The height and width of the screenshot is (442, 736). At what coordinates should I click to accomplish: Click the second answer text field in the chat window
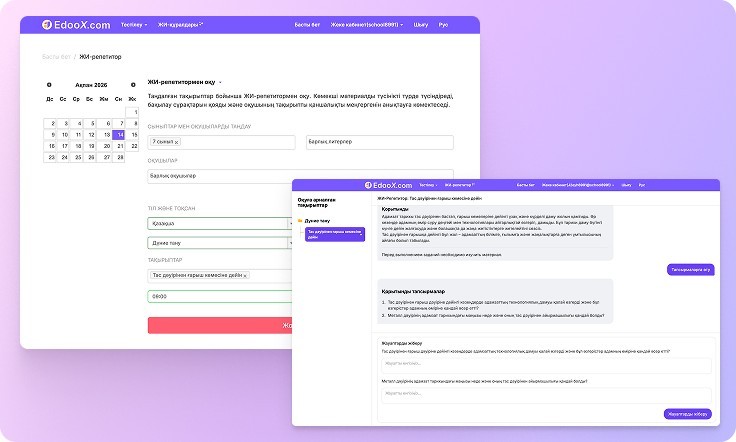(546, 396)
